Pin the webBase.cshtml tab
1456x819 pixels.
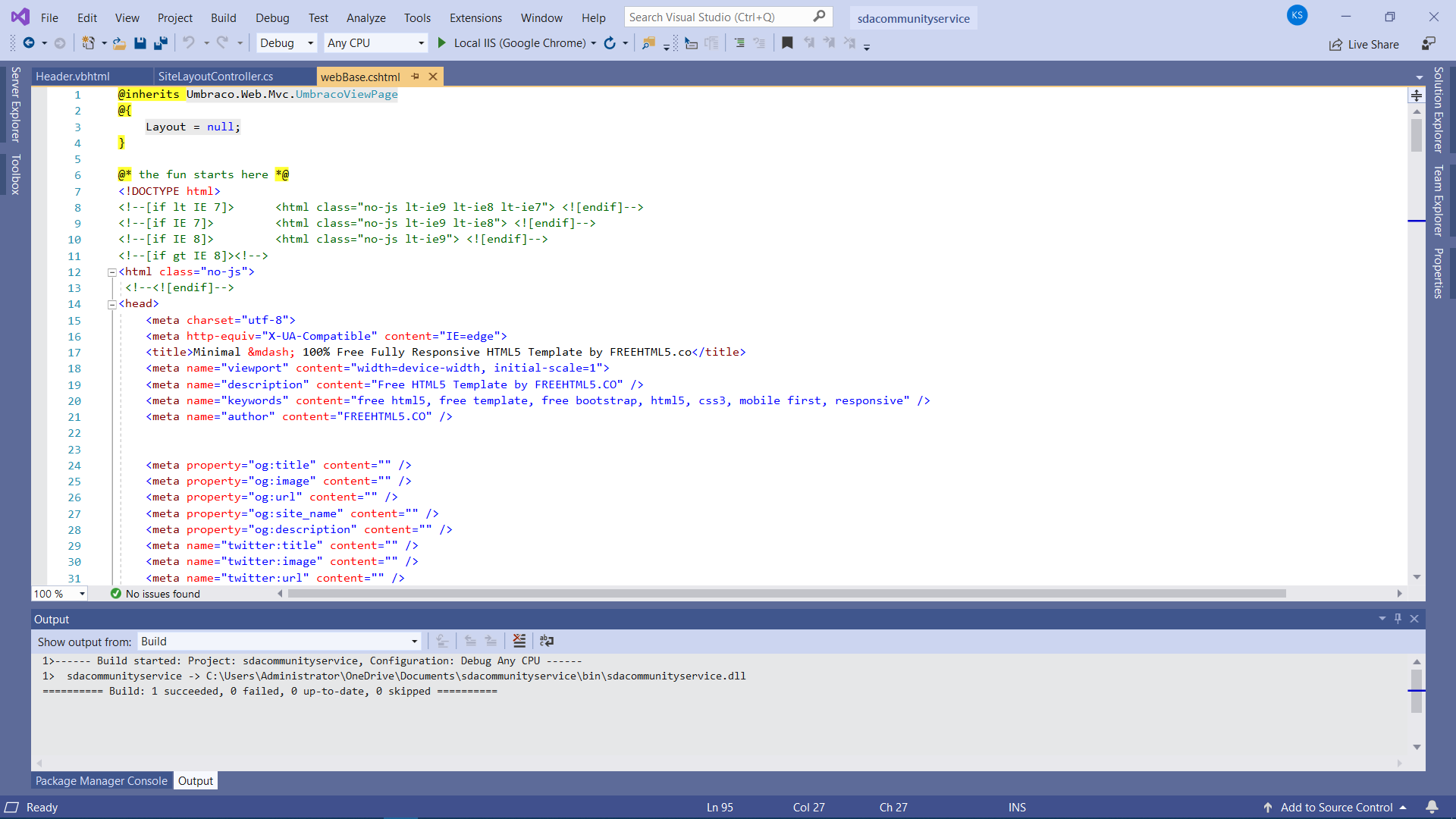(415, 77)
